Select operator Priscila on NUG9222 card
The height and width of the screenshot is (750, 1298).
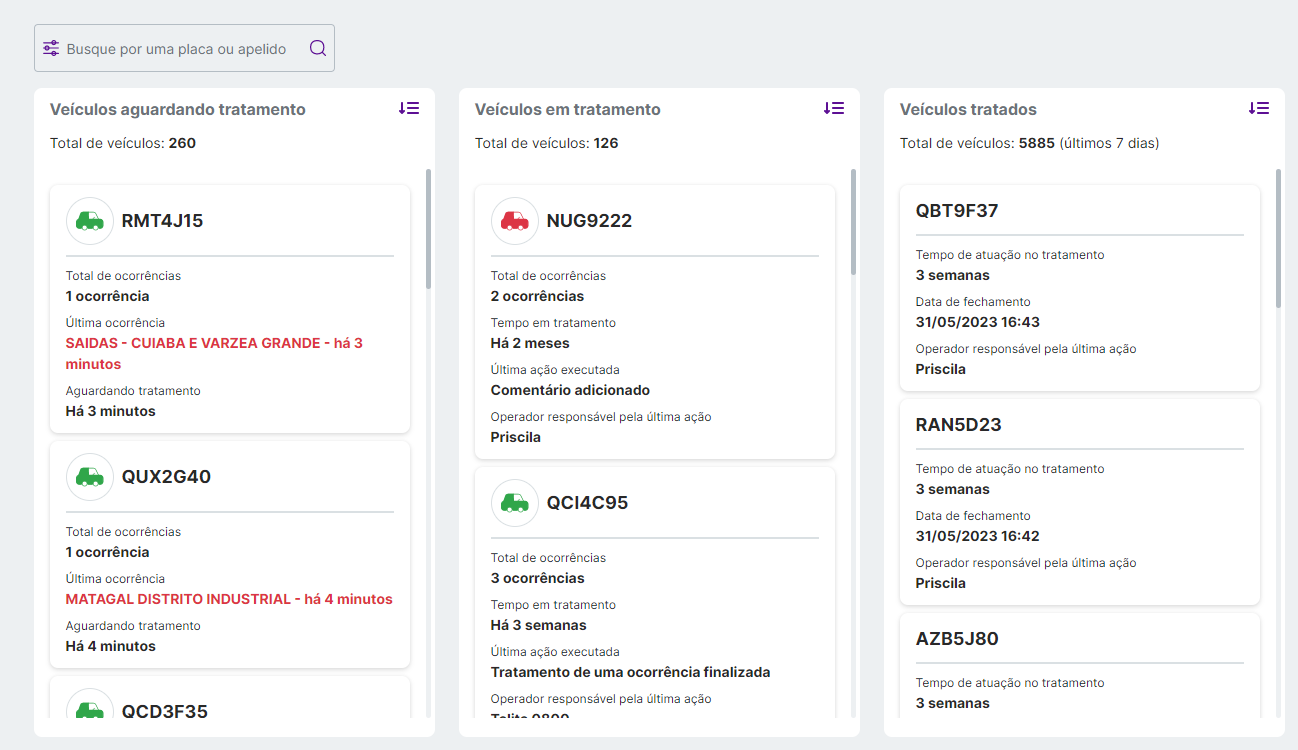pyautogui.click(x=515, y=437)
